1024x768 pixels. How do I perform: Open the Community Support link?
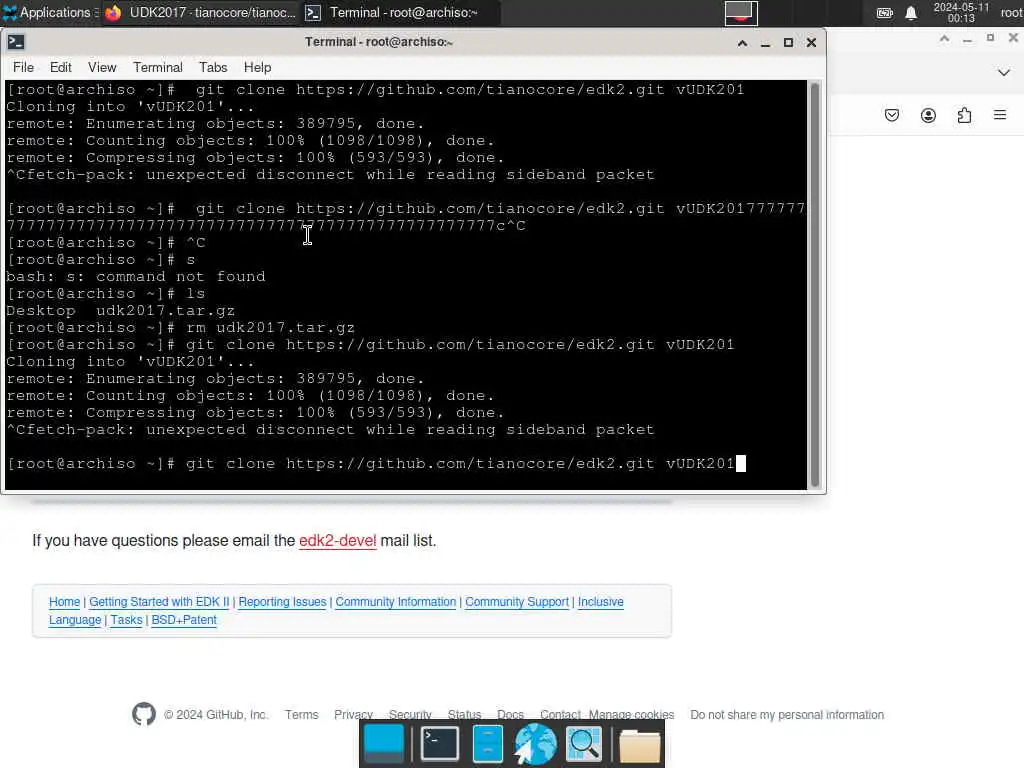517,601
